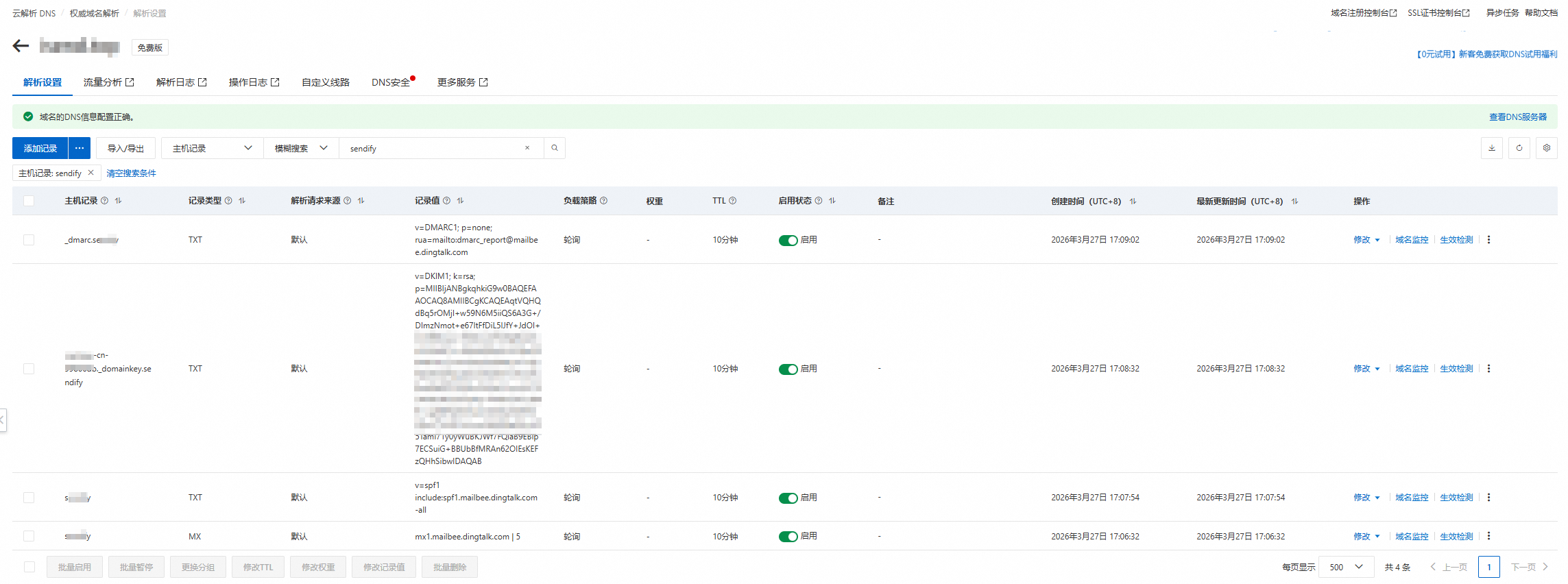The width and height of the screenshot is (1568, 584).
Task: Disable the spf1 record toggle
Action: (788, 498)
